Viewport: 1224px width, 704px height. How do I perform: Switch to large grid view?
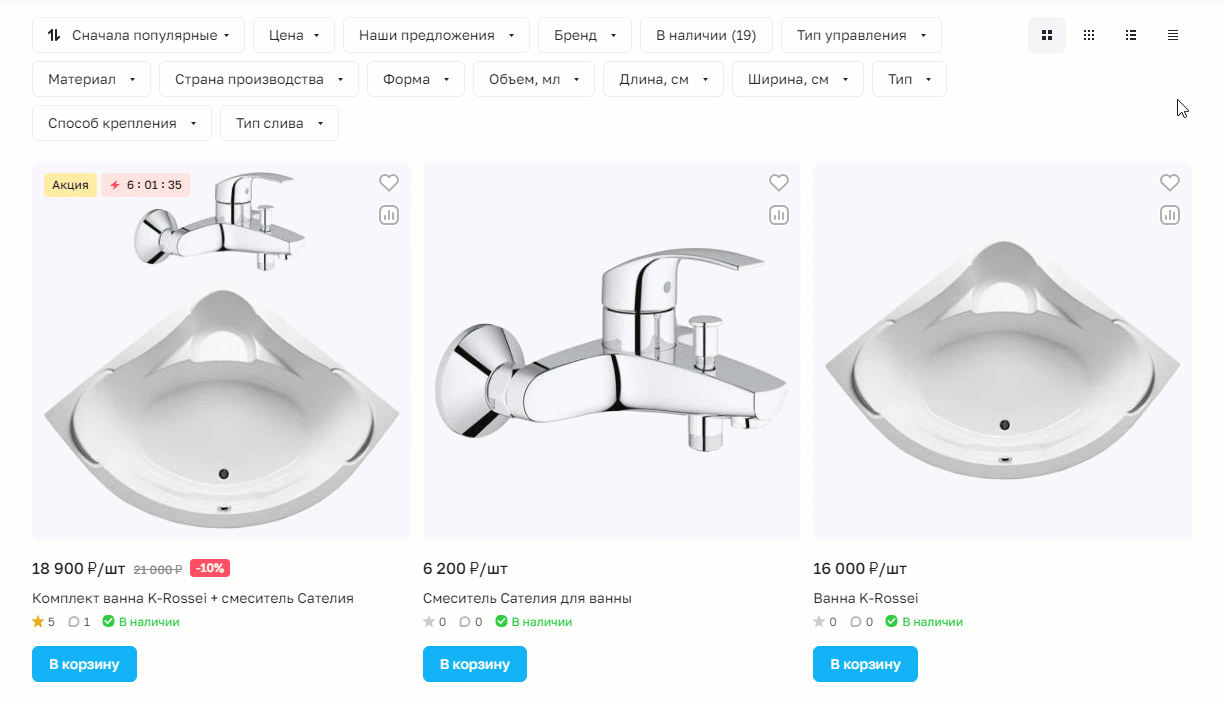coord(1047,35)
